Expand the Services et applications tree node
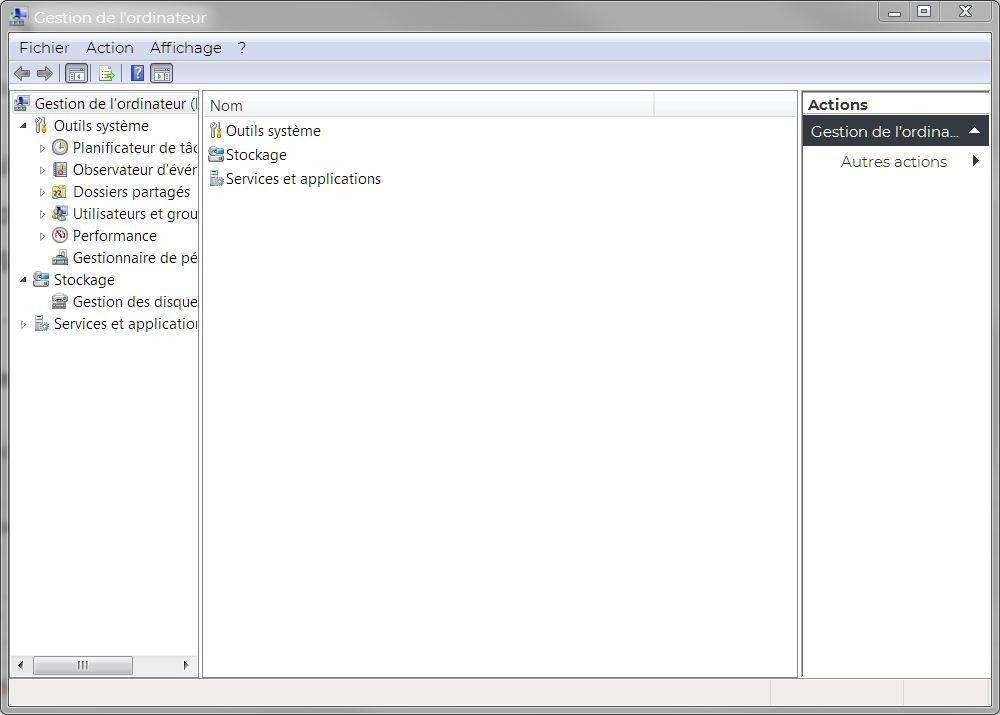1000x715 pixels. [23, 324]
